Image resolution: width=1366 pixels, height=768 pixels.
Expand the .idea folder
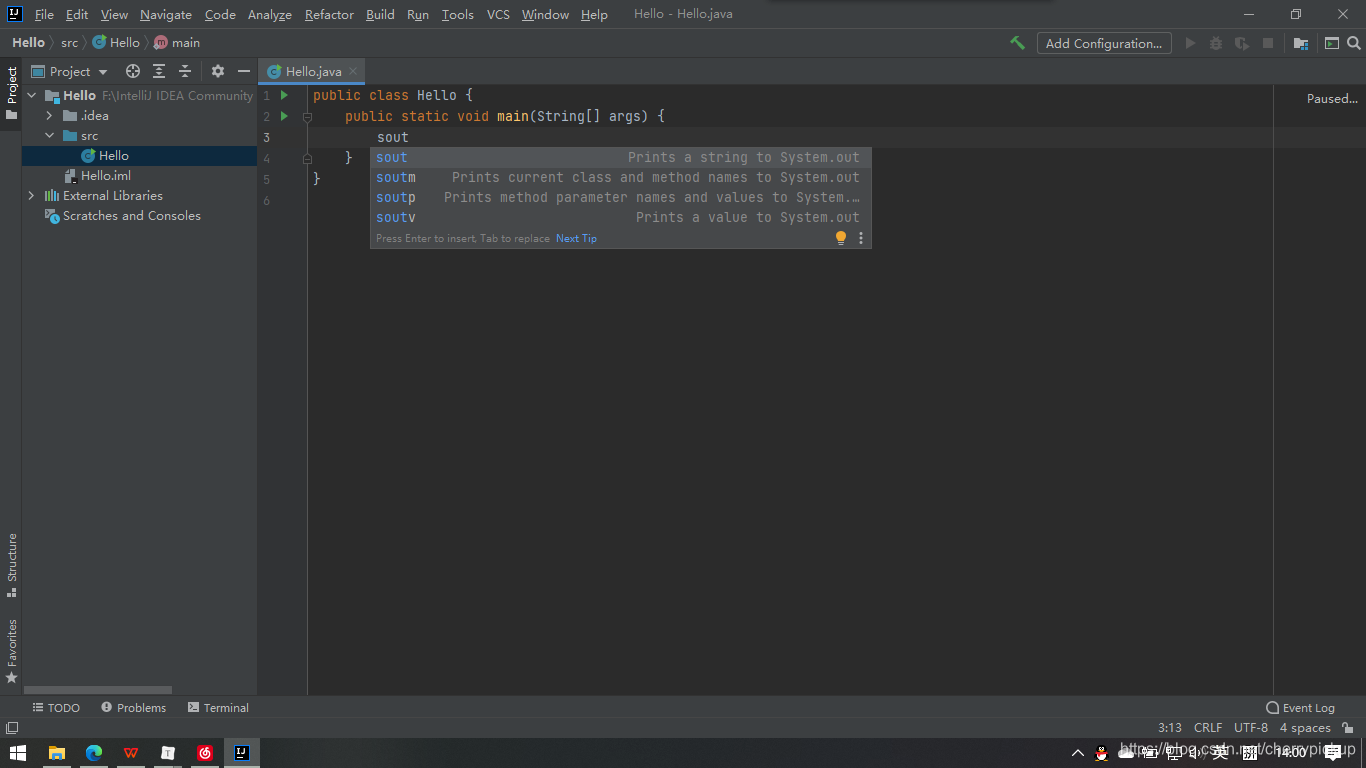(x=50, y=115)
